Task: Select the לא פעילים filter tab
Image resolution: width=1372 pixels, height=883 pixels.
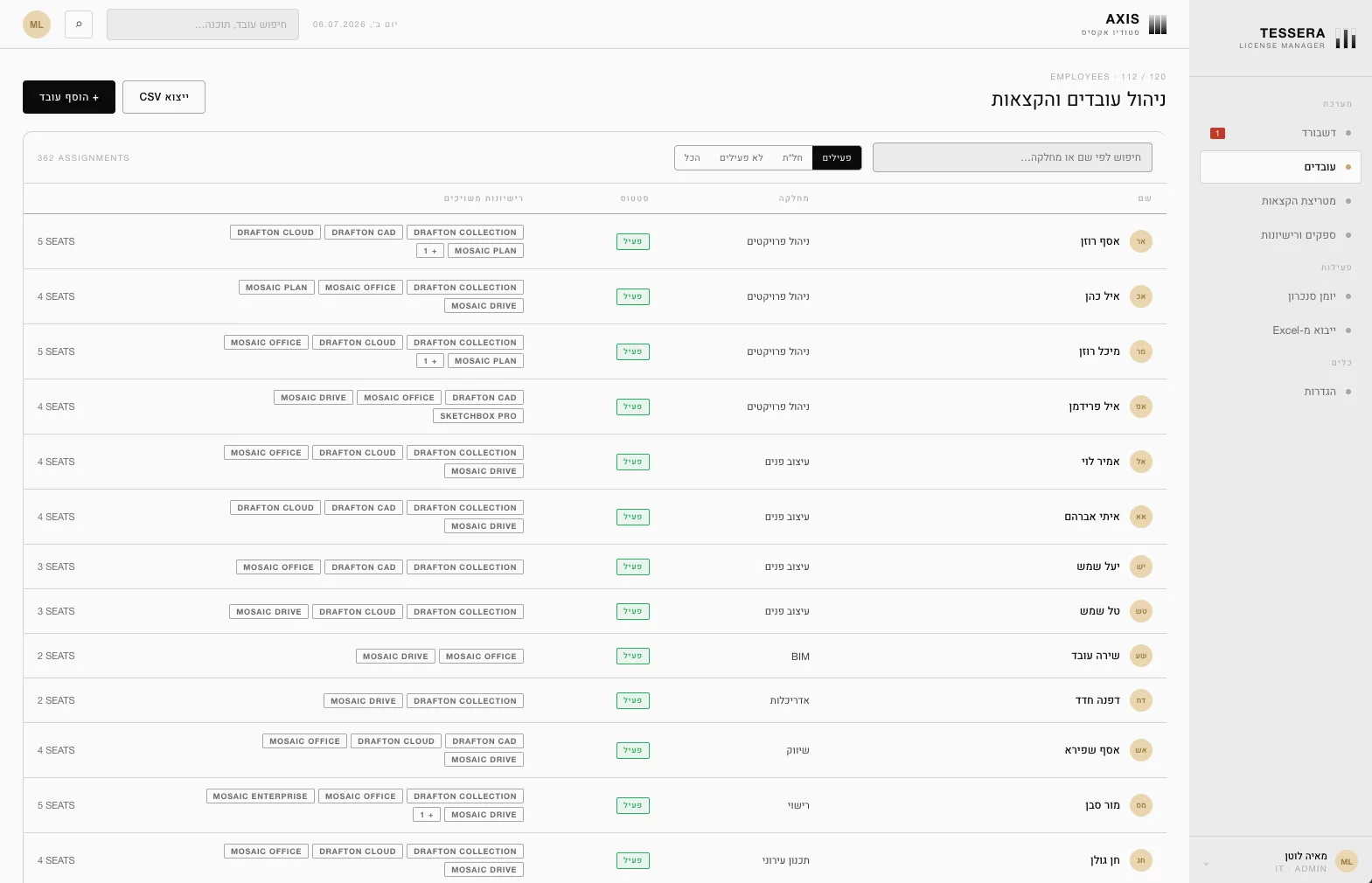Action: point(742,157)
